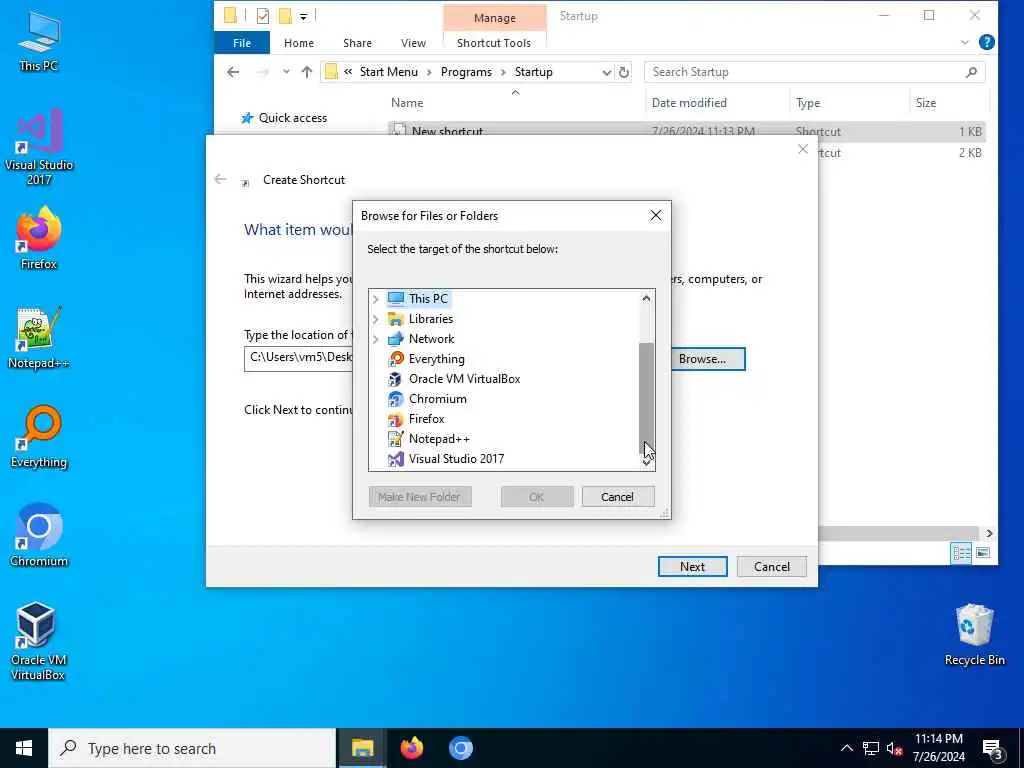Open the View ribbon tab
Screen dimensions: 1024x768
pos(413,43)
